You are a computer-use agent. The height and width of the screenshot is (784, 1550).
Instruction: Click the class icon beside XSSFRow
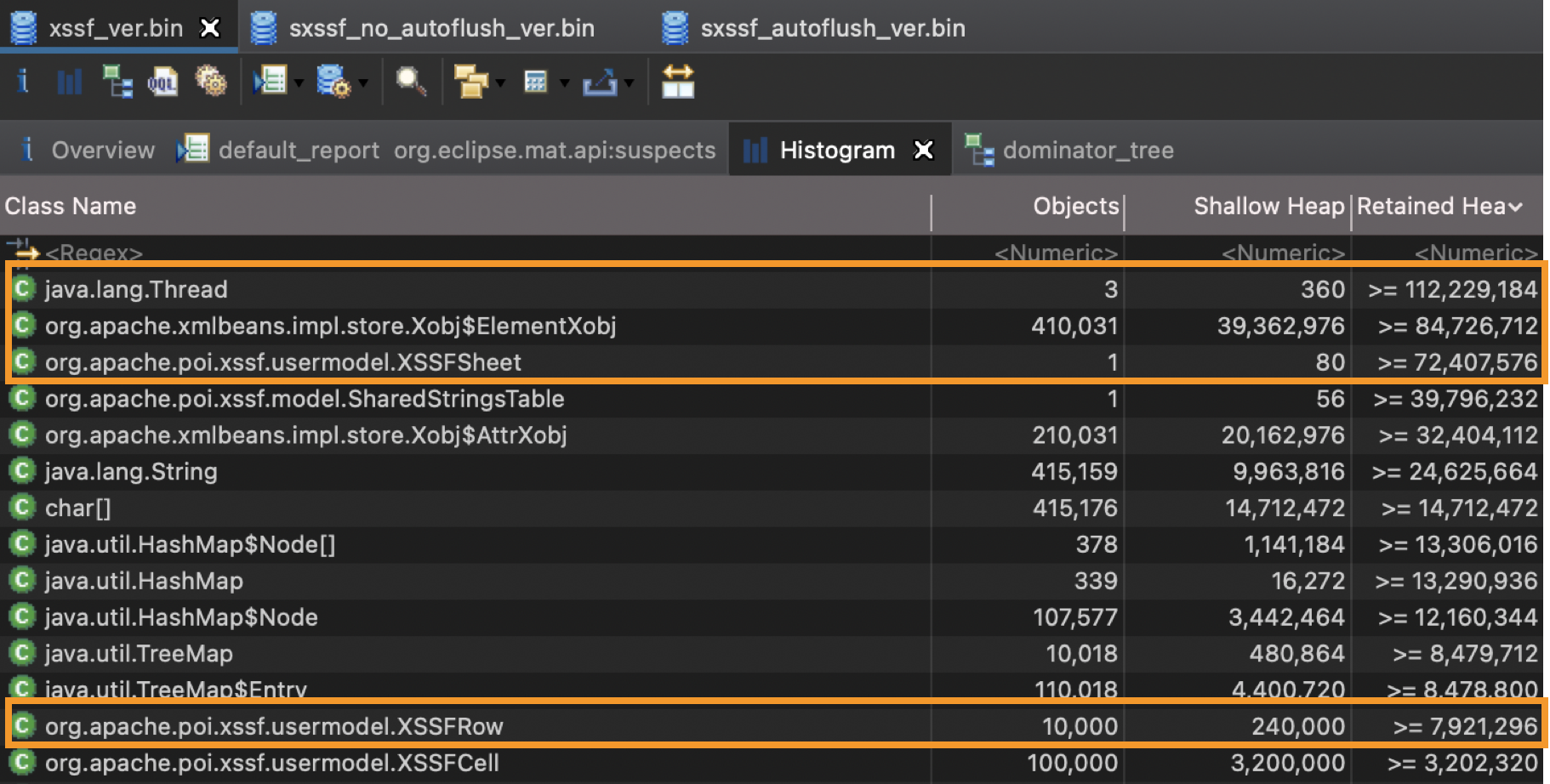click(x=23, y=726)
